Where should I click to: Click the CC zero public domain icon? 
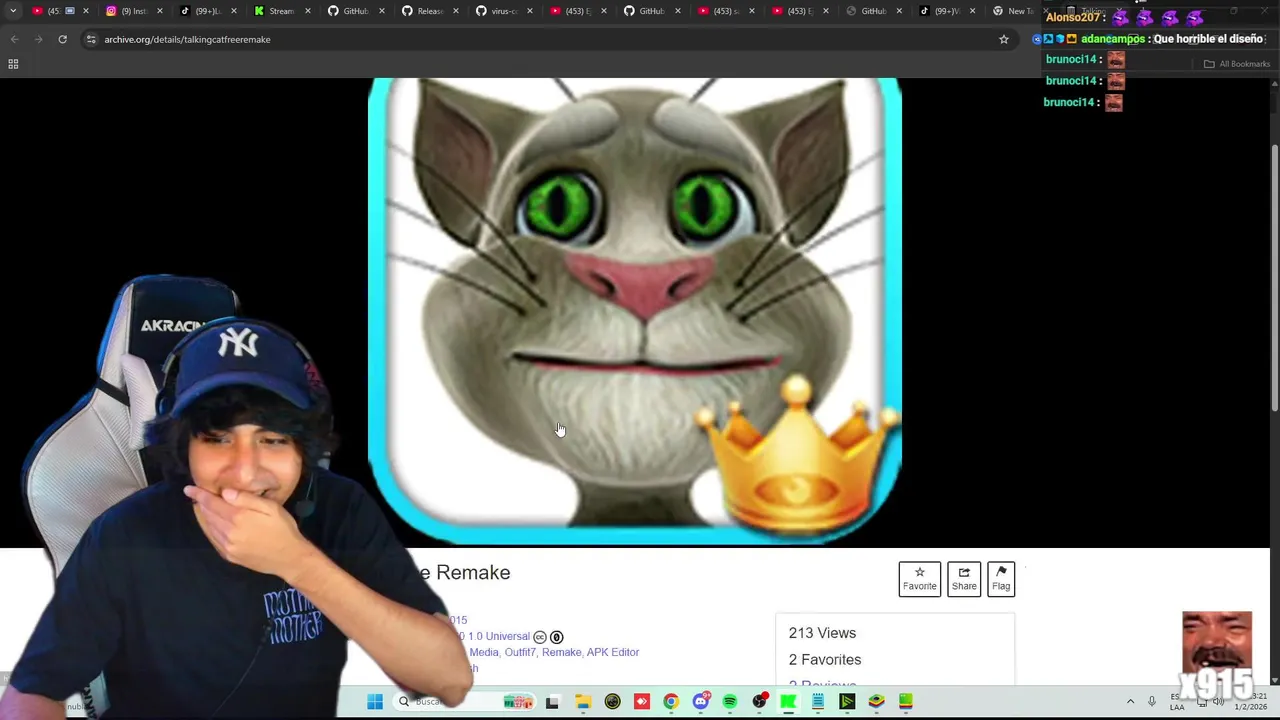click(x=557, y=637)
